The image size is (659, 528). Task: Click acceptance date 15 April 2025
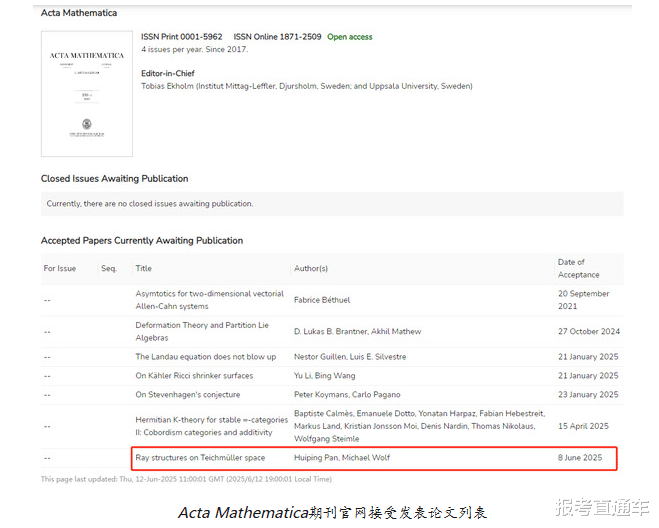coord(583,426)
